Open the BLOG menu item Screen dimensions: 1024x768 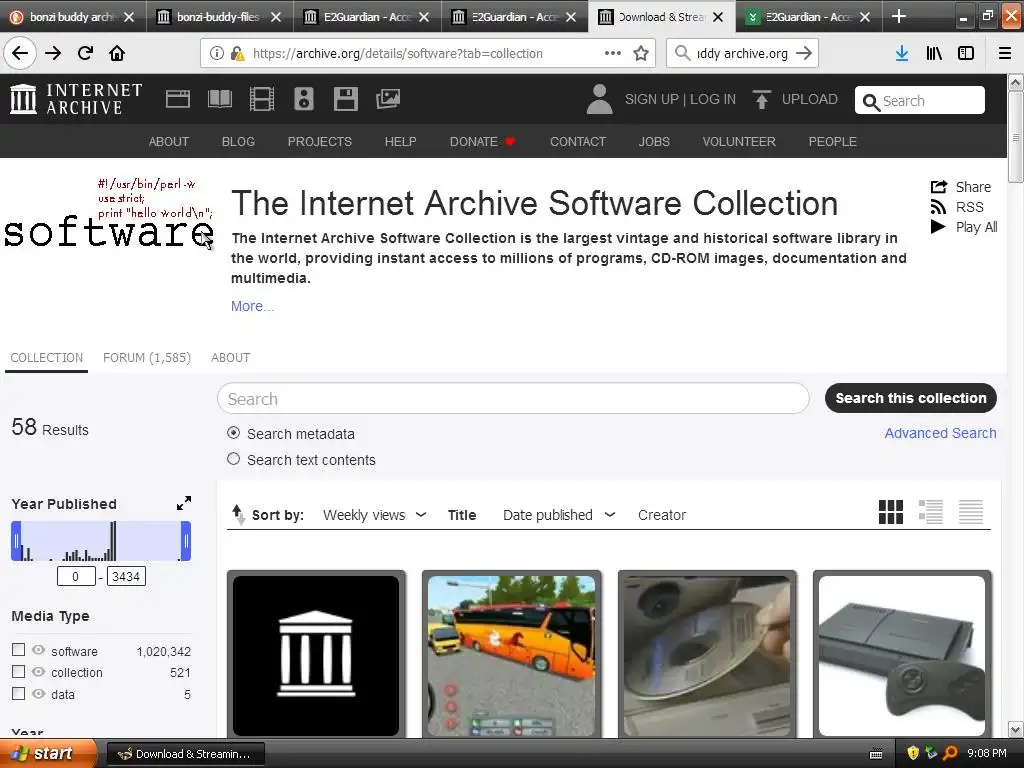[238, 142]
